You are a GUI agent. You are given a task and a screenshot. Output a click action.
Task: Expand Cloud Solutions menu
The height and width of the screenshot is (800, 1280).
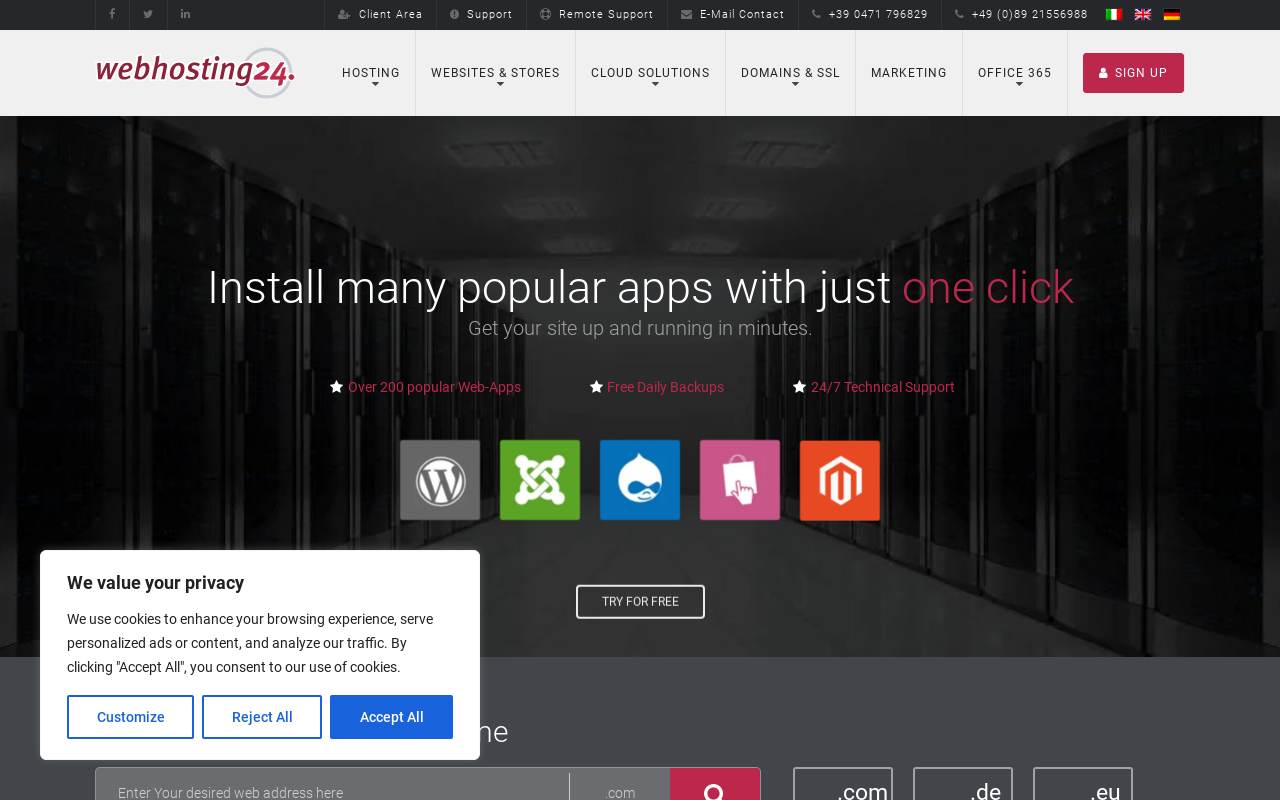pyautogui.click(x=650, y=73)
